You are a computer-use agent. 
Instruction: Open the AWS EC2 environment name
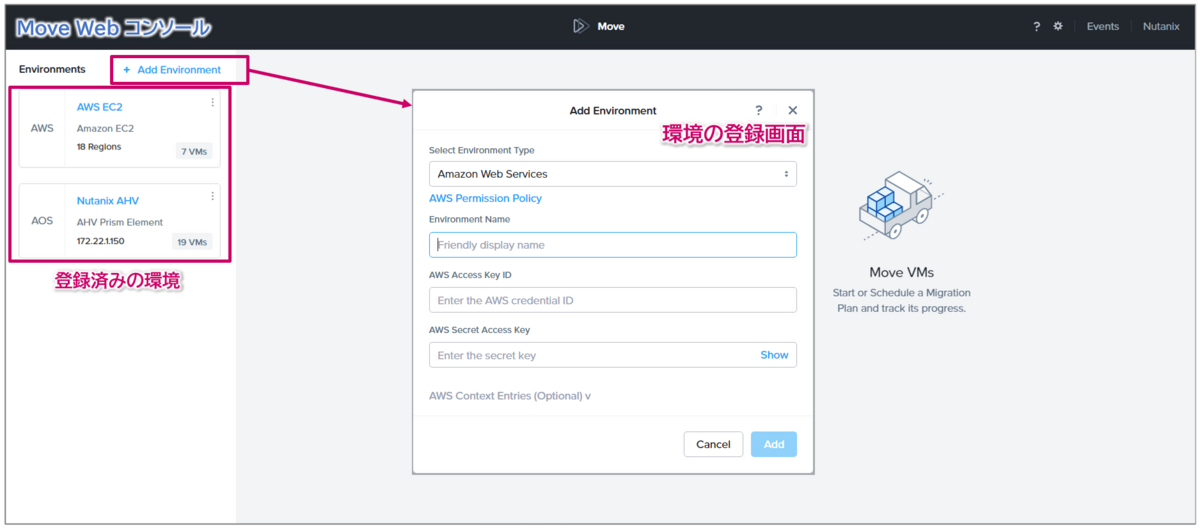point(100,107)
